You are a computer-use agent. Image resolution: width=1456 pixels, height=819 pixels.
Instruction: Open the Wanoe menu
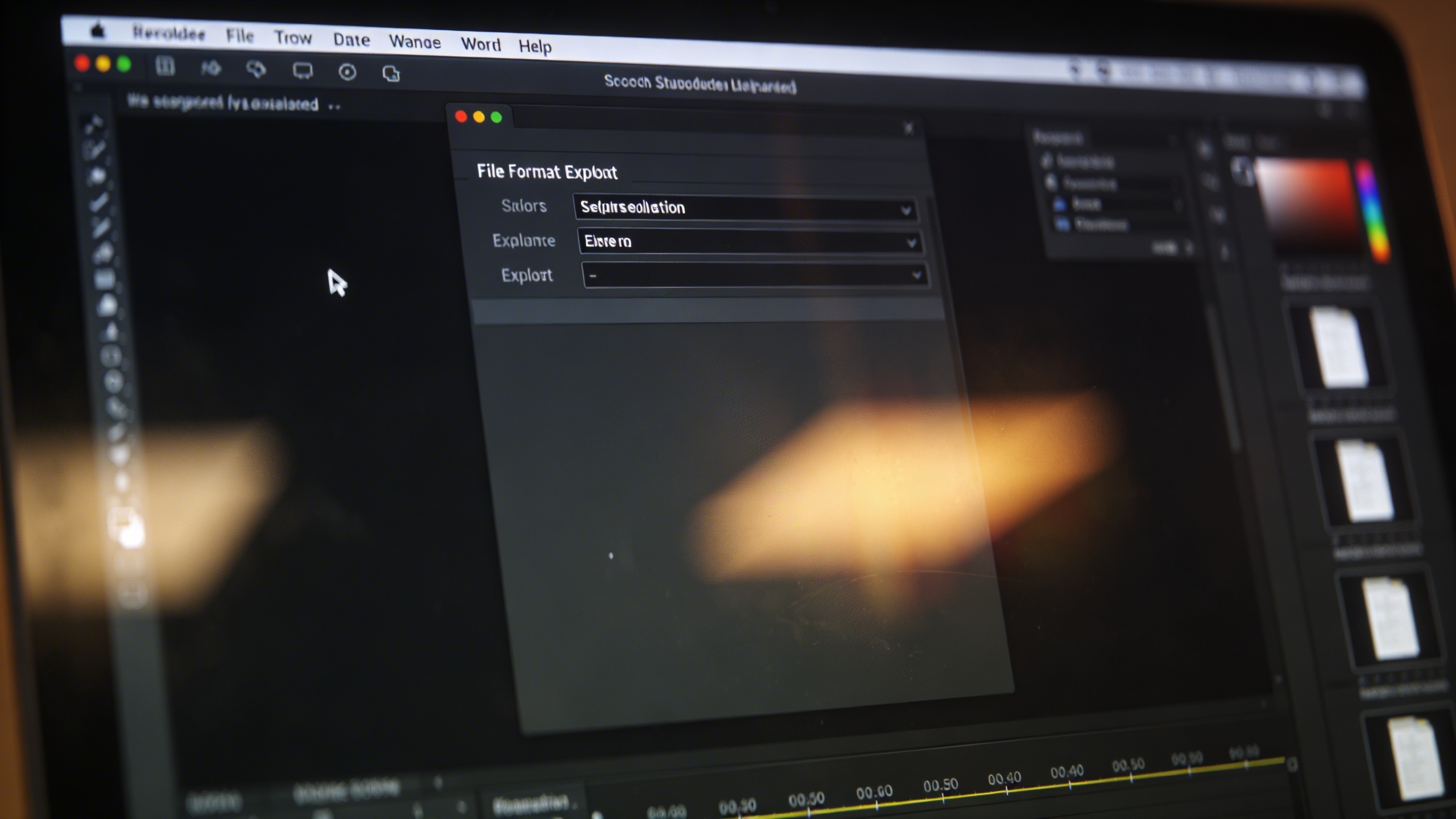[x=415, y=42]
